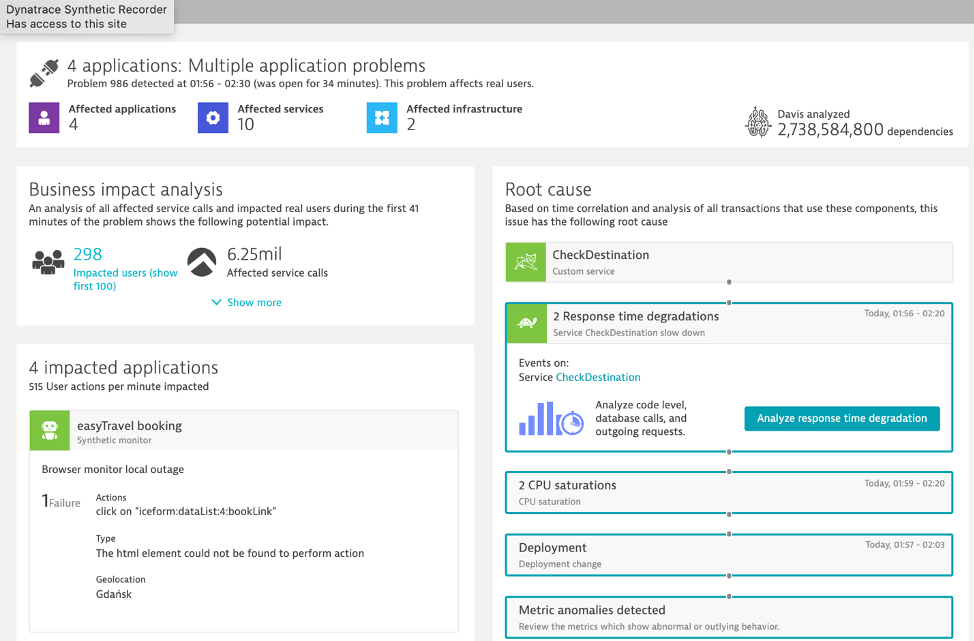Screen dimensions: 974x641
Task: Expand the Deployment change section
Action: click(x=728, y=555)
